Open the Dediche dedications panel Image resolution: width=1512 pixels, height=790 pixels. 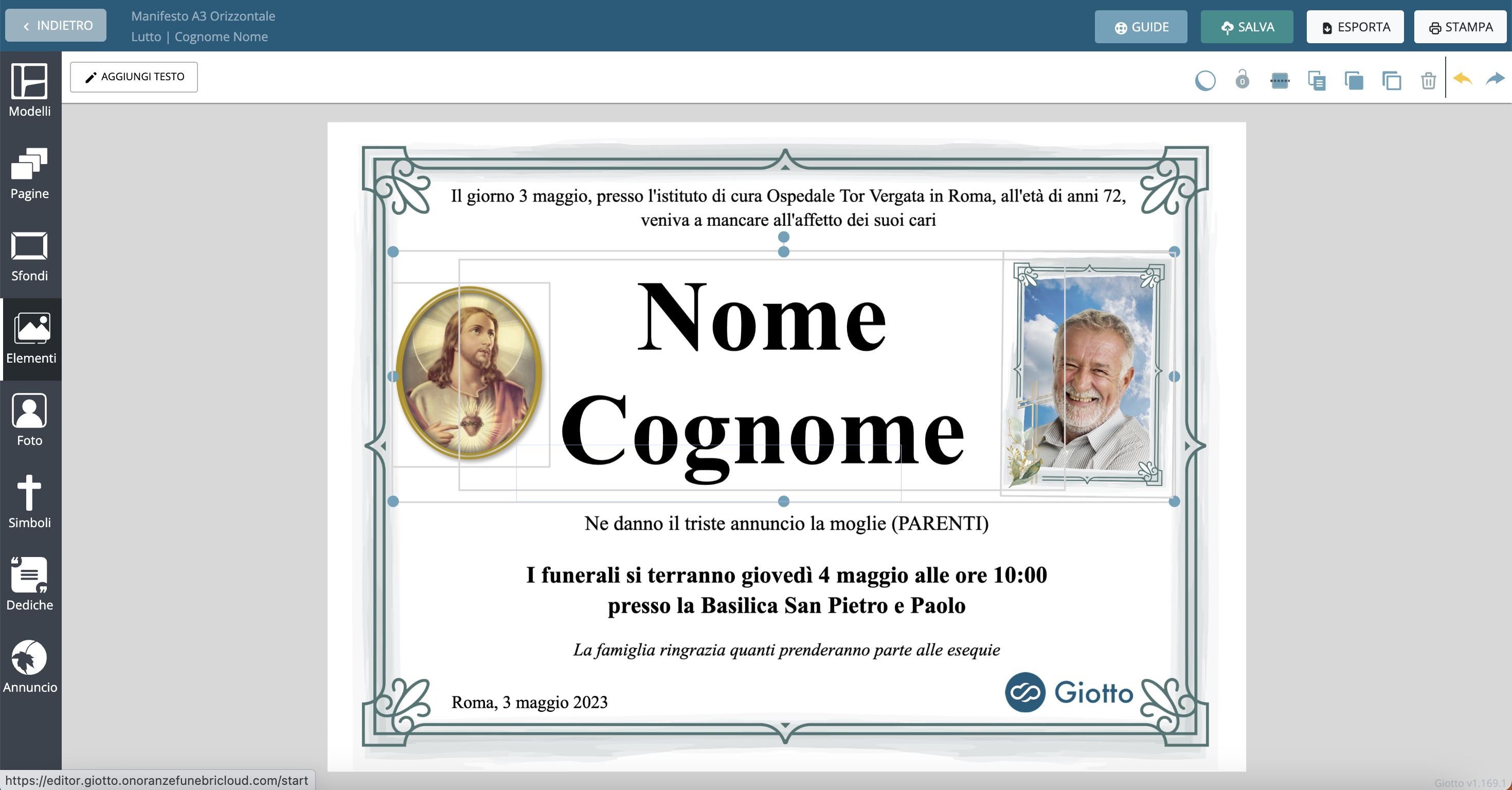pyautogui.click(x=29, y=583)
